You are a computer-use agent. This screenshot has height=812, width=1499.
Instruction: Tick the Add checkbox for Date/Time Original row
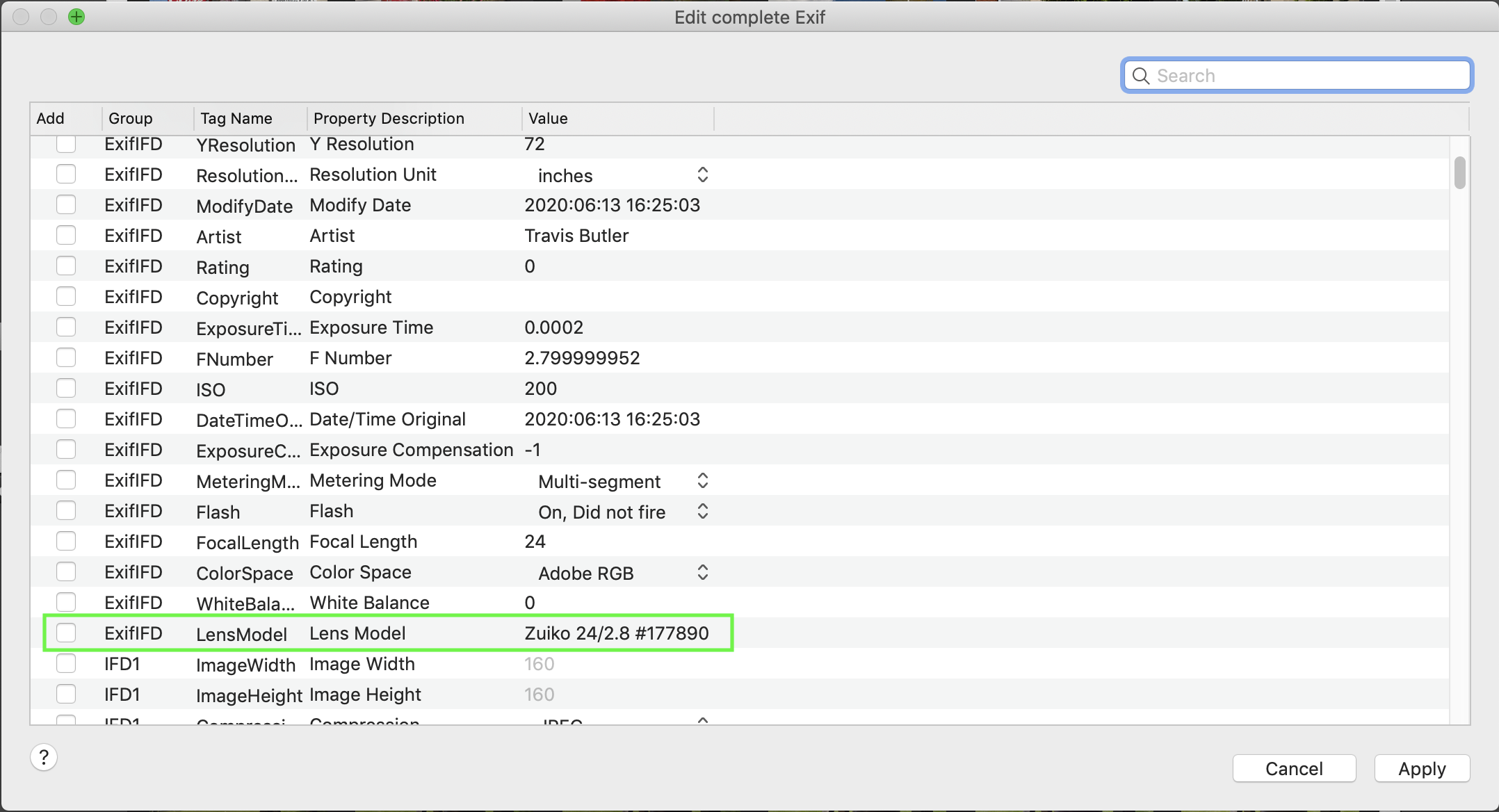coord(66,419)
